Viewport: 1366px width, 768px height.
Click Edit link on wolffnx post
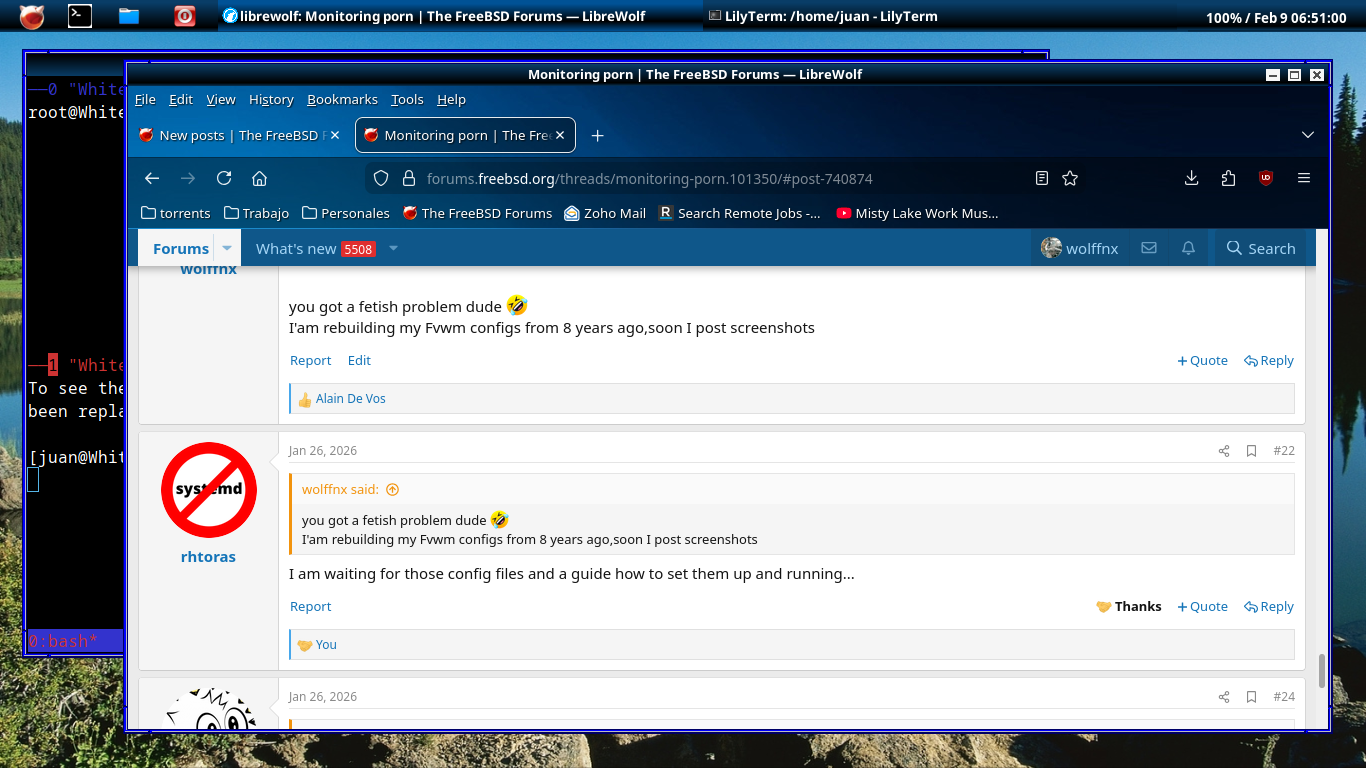(x=359, y=360)
